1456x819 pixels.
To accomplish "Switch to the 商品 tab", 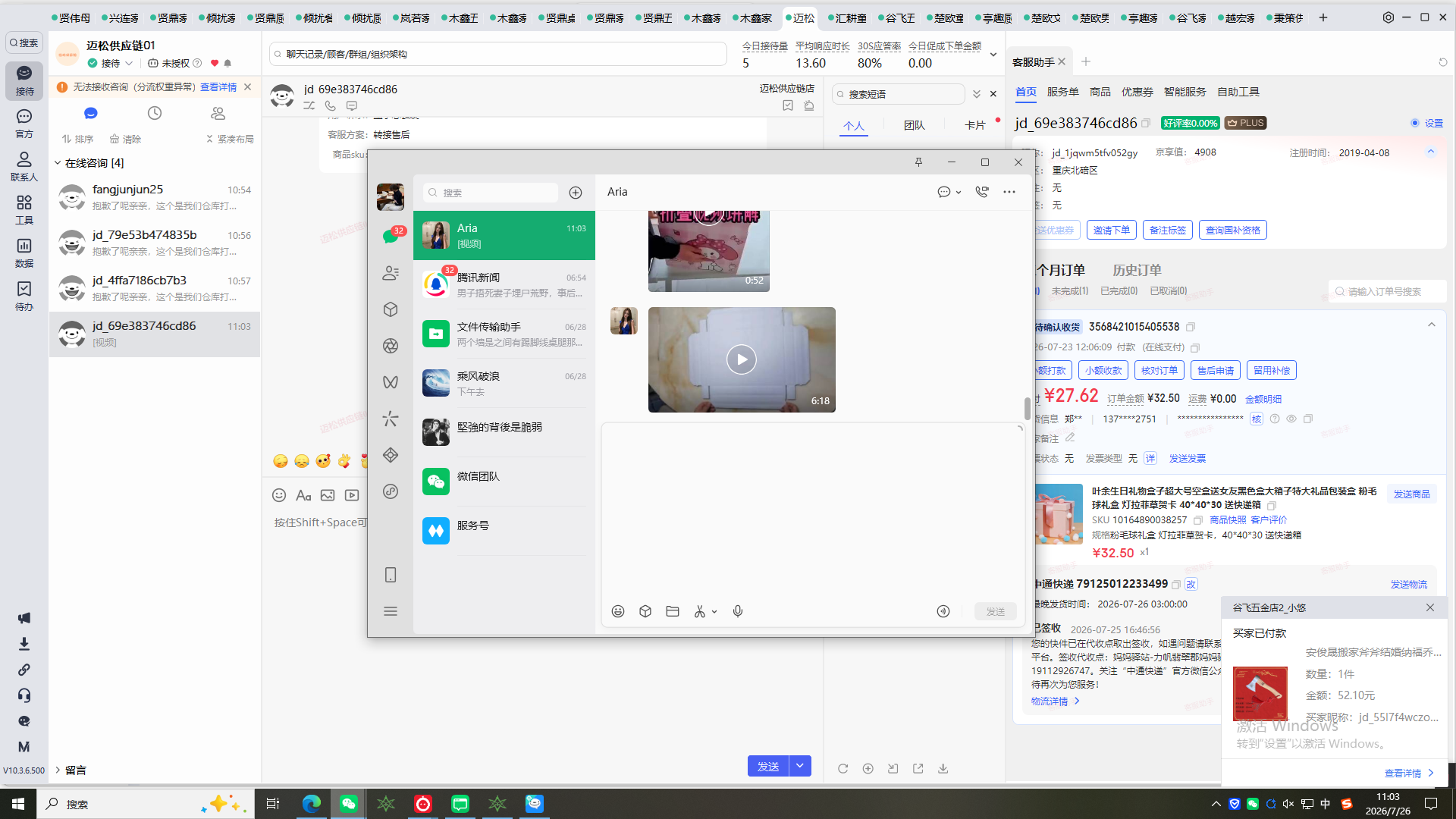I will tap(1100, 92).
